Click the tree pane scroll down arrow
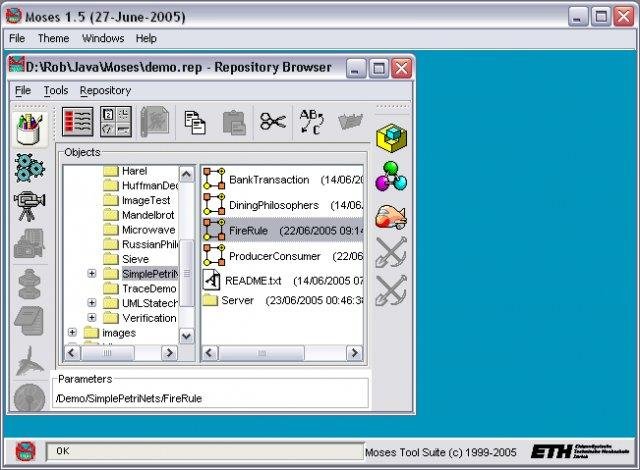This screenshot has width=640, height=470. [187, 336]
